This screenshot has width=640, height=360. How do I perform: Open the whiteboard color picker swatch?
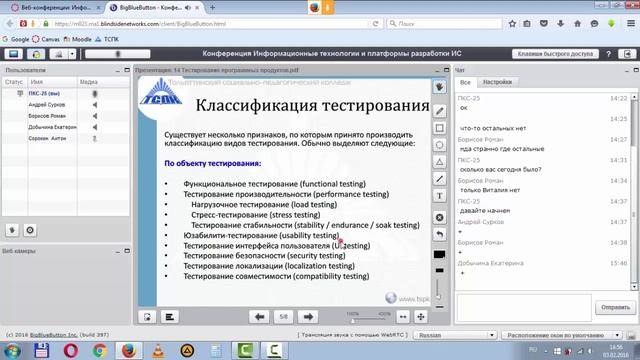coord(440,255)
